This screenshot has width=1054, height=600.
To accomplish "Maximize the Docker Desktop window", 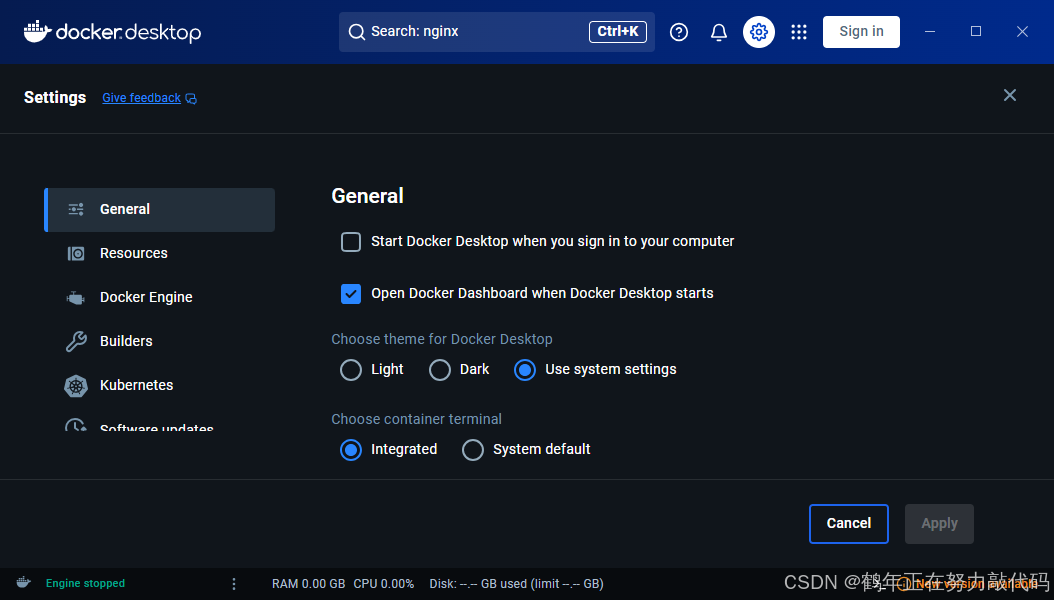I will click(976, 32).
